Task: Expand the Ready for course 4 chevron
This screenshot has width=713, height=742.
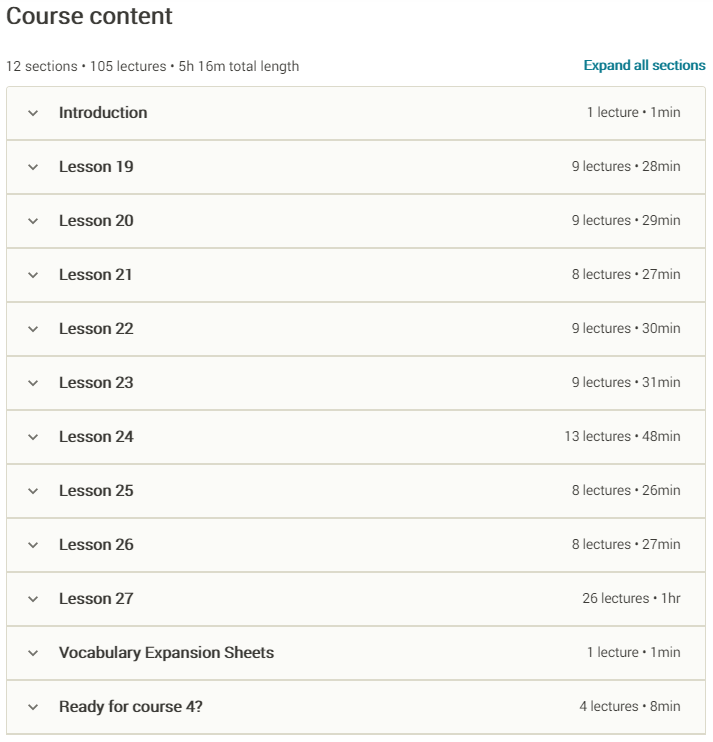Action: 33,707
